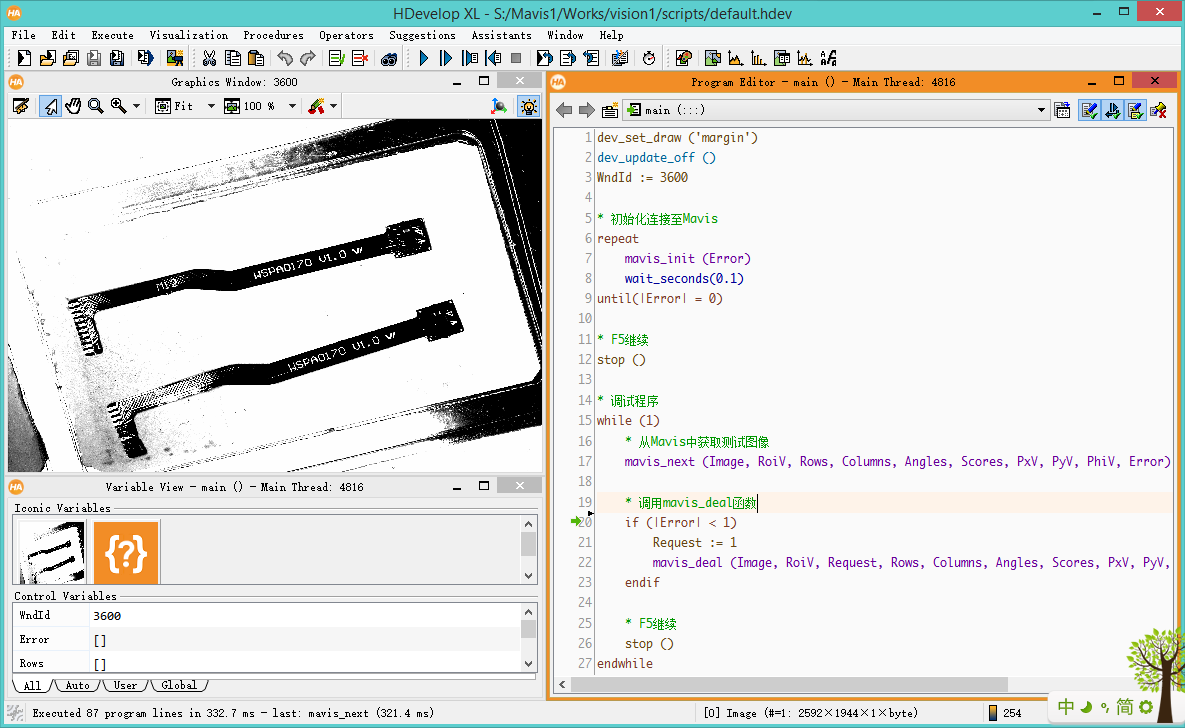1185x728 pixels.
Task: Select the Rows control variable row
Action: (267, 663)
